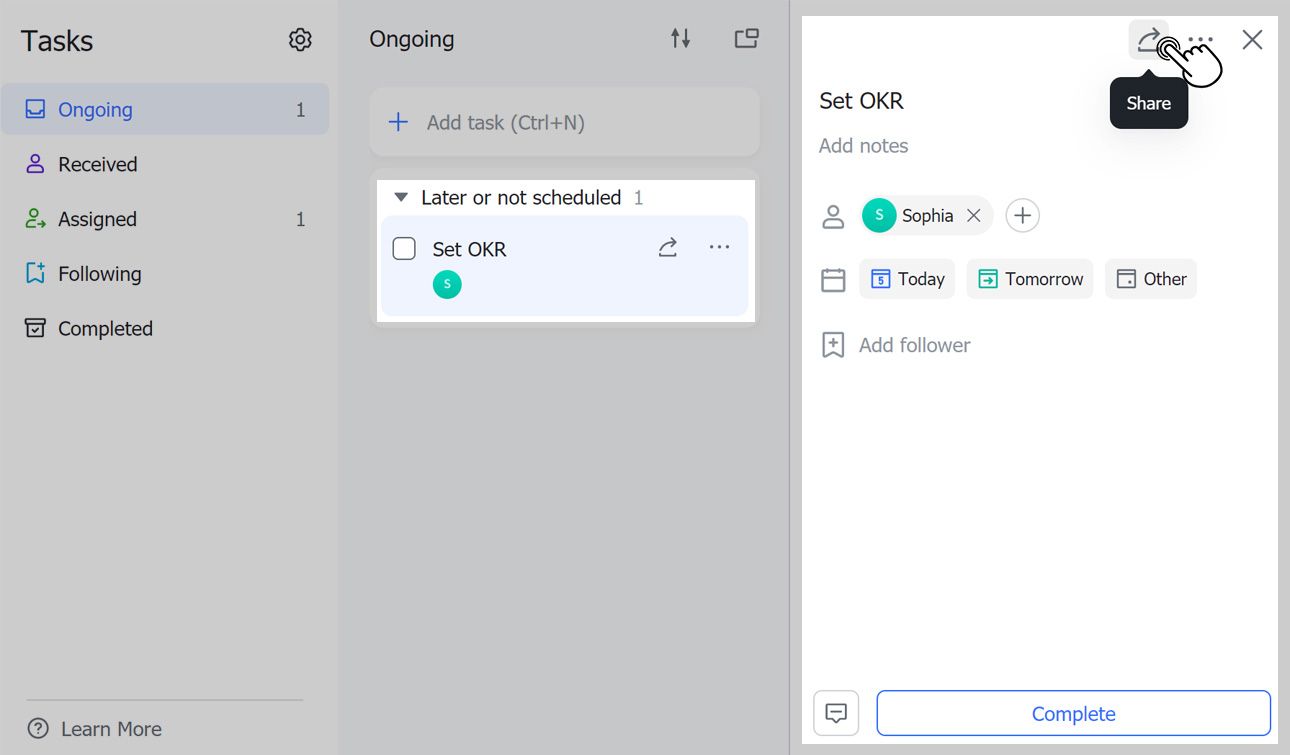Image resolution: width=1290 pixels, height=755 pixels.
Task: Remove Sophia from assignees
Action: (974, 215)
